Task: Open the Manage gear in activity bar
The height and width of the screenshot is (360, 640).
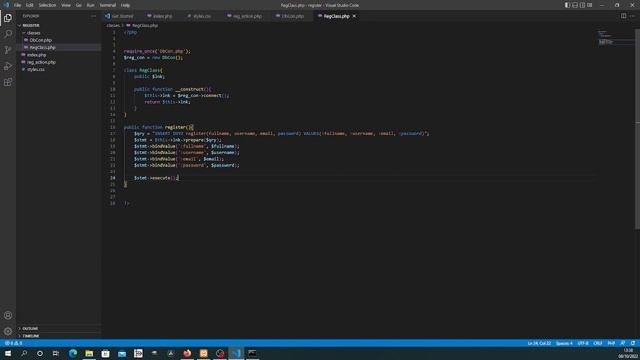Action: click(x=8, y=331)
